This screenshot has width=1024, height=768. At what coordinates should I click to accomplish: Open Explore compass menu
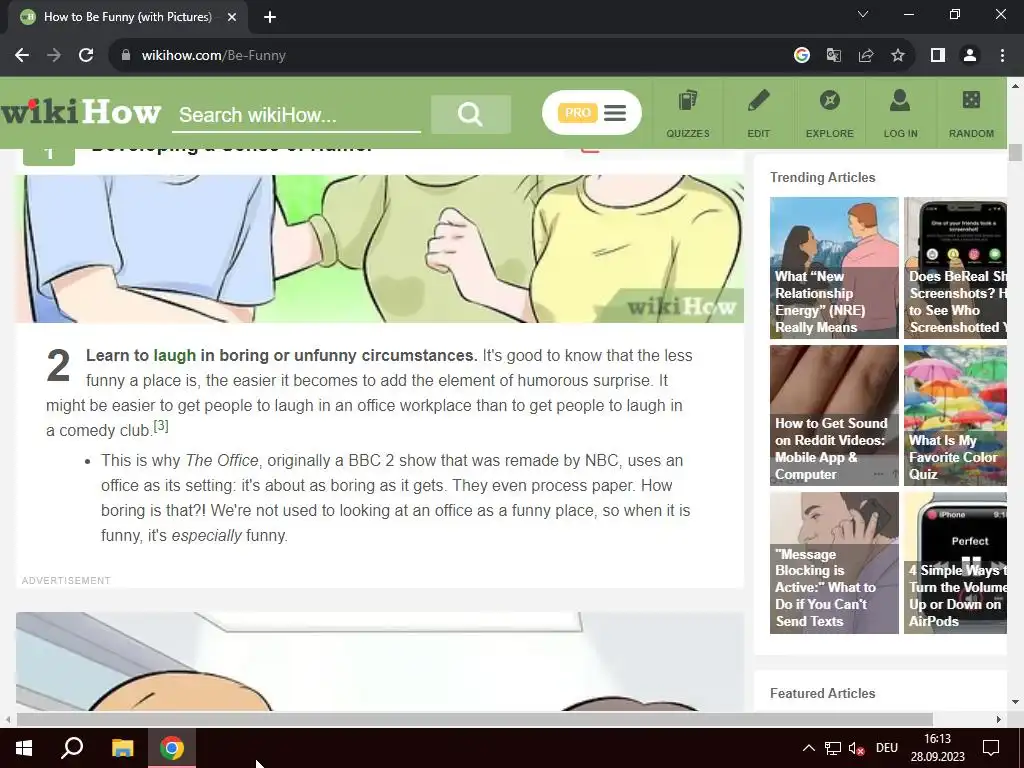829,113
